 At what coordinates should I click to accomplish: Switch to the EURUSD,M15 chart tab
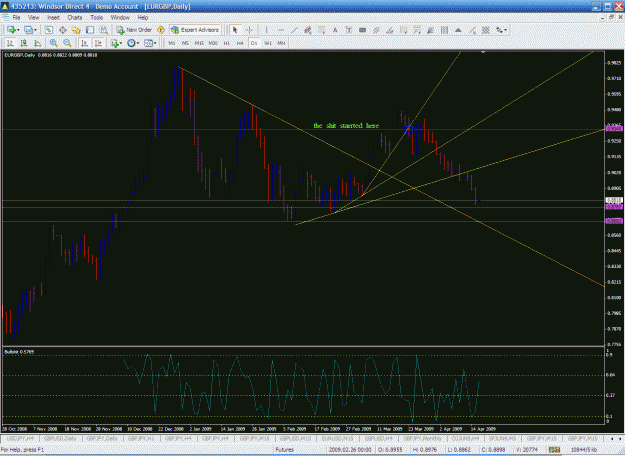[x=336, y=438]
